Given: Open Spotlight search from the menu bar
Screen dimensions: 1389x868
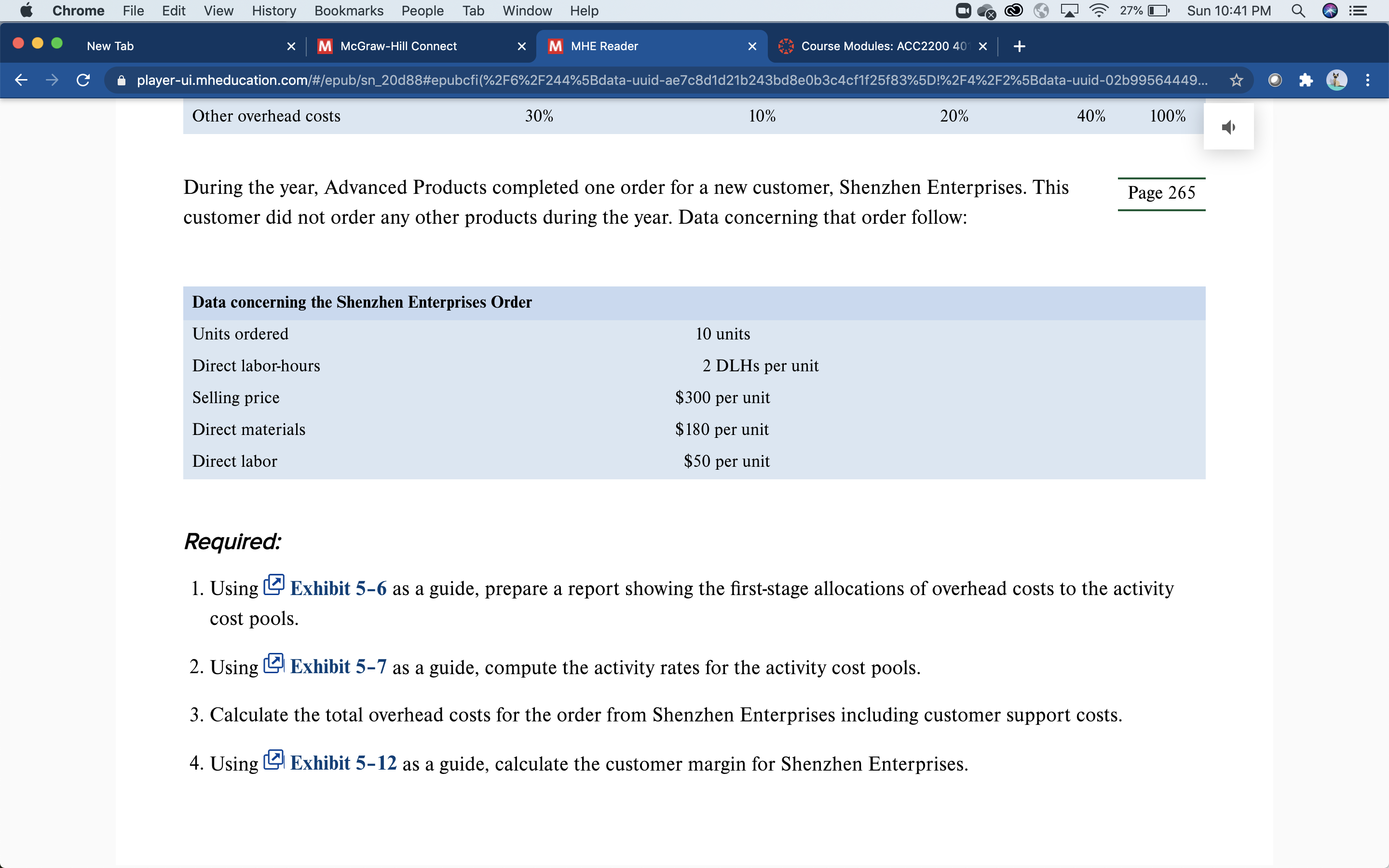Looking at the screenshot, I should pyautogui.click(x=1299, y=10).
